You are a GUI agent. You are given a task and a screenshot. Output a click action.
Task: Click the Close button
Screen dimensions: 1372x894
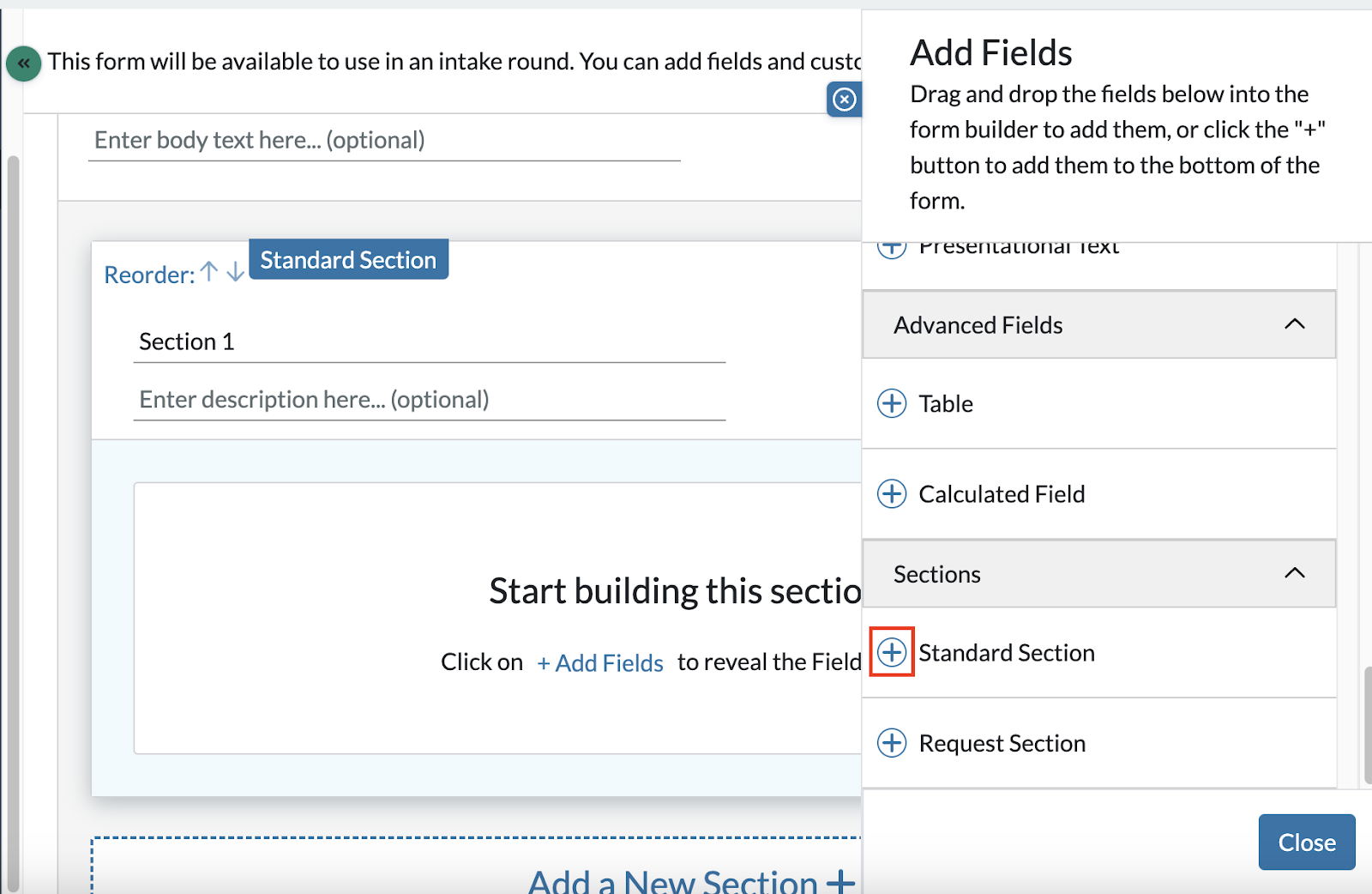[1306, 842]
